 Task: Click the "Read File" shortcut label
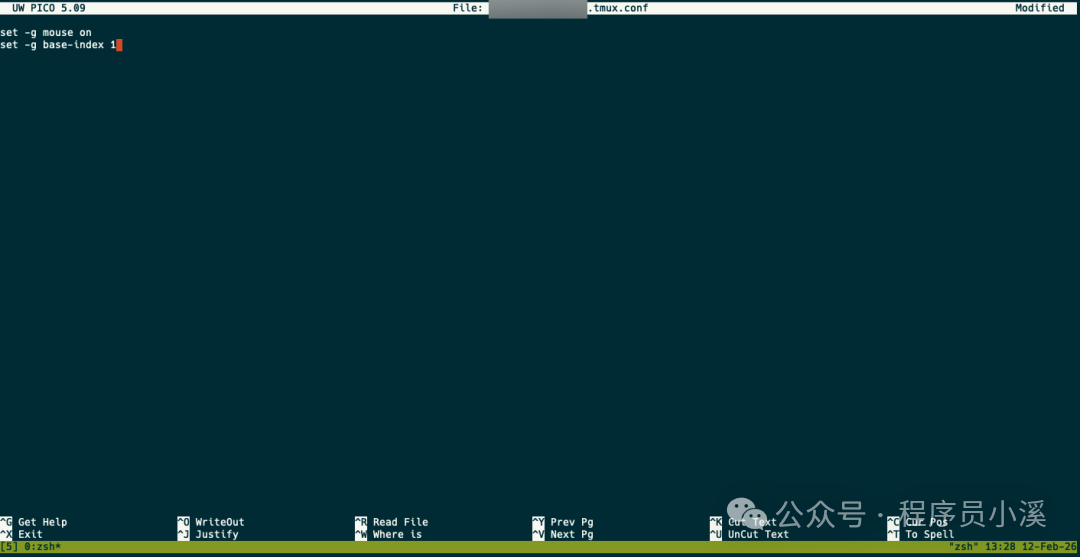400,522
